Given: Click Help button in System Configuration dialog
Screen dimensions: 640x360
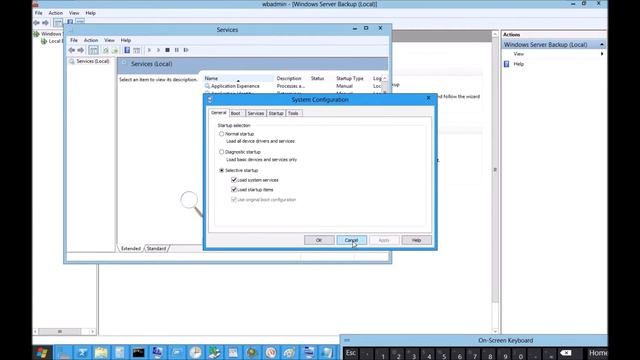Looking at the screenshot, I should click(416, 240).
